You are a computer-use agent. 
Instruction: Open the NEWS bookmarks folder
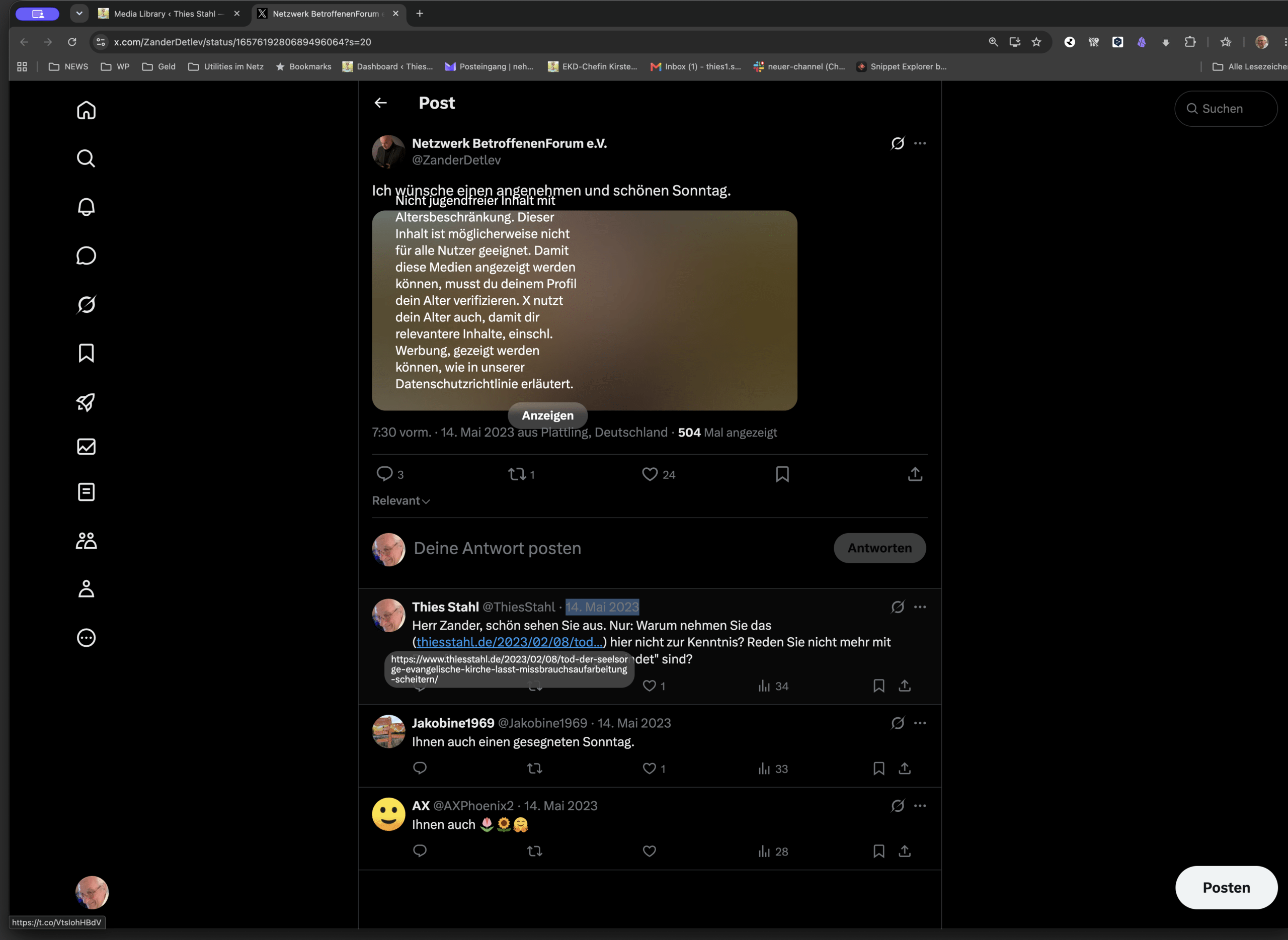(68, 66)
